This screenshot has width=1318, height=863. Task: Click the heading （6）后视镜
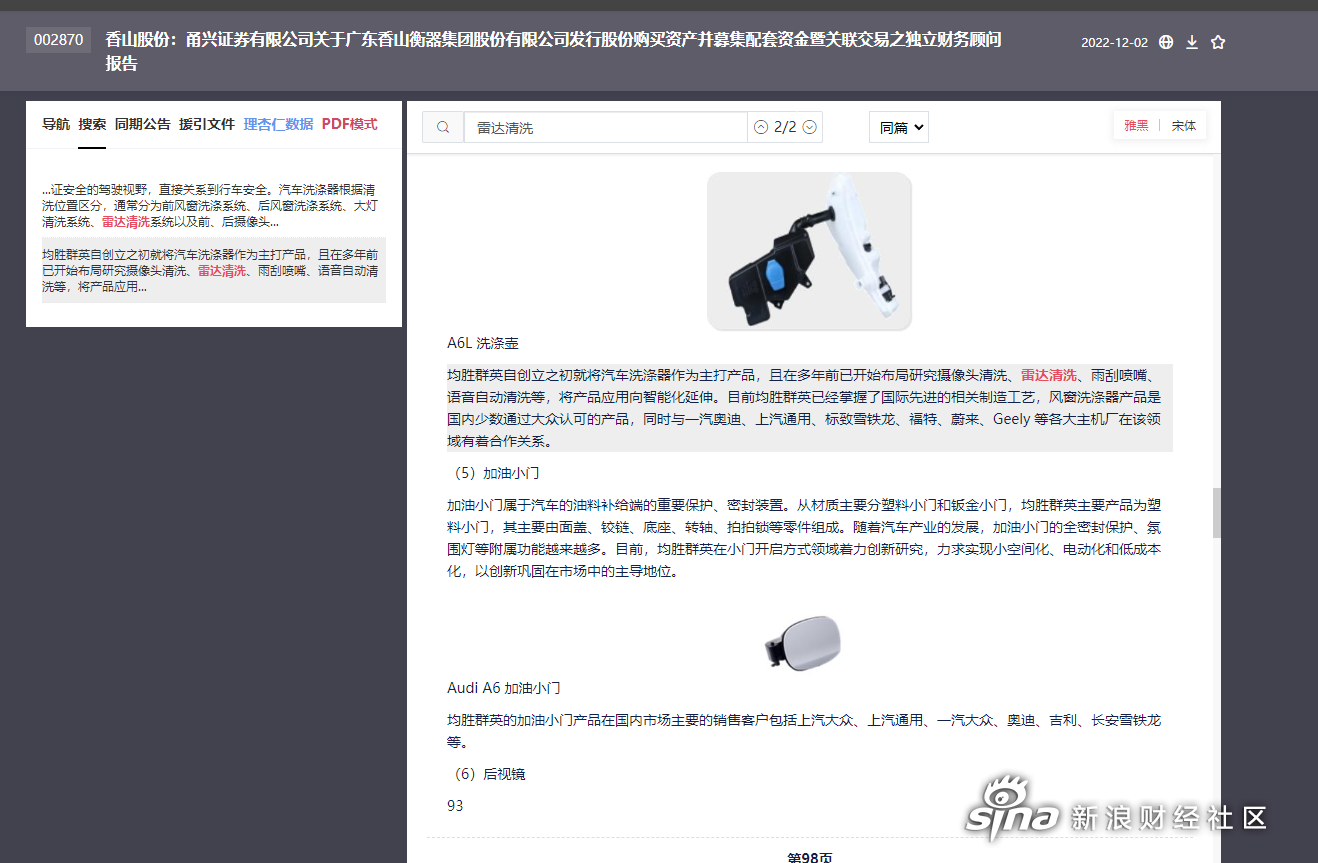click(486, 774)
